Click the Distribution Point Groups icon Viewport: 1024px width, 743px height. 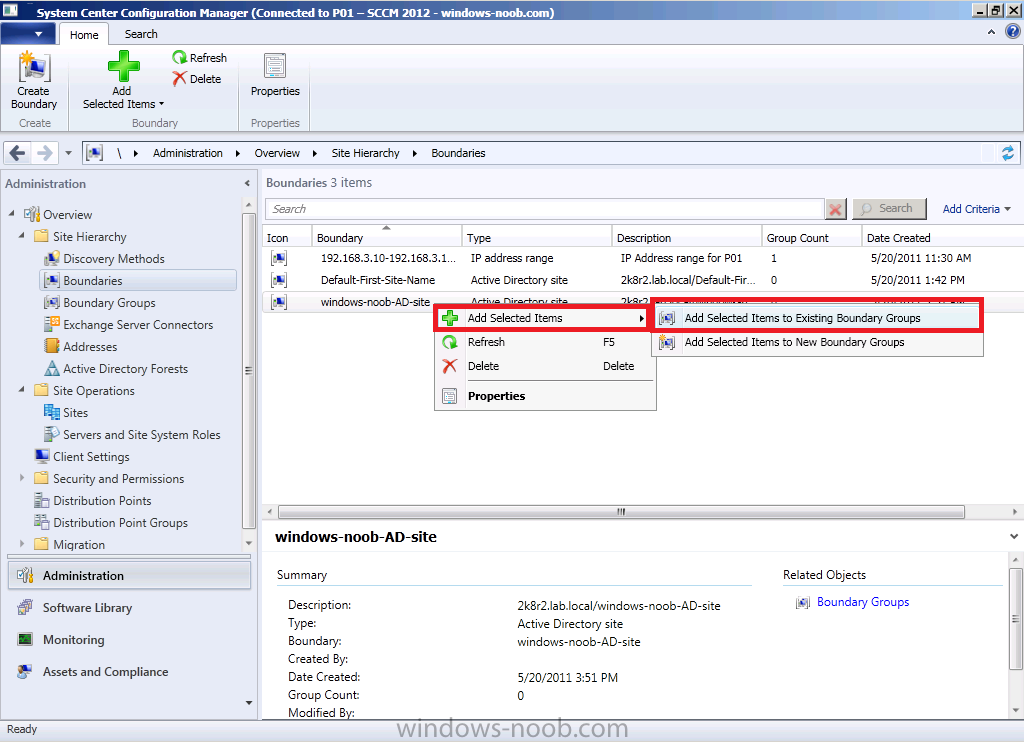click(42, 522)
